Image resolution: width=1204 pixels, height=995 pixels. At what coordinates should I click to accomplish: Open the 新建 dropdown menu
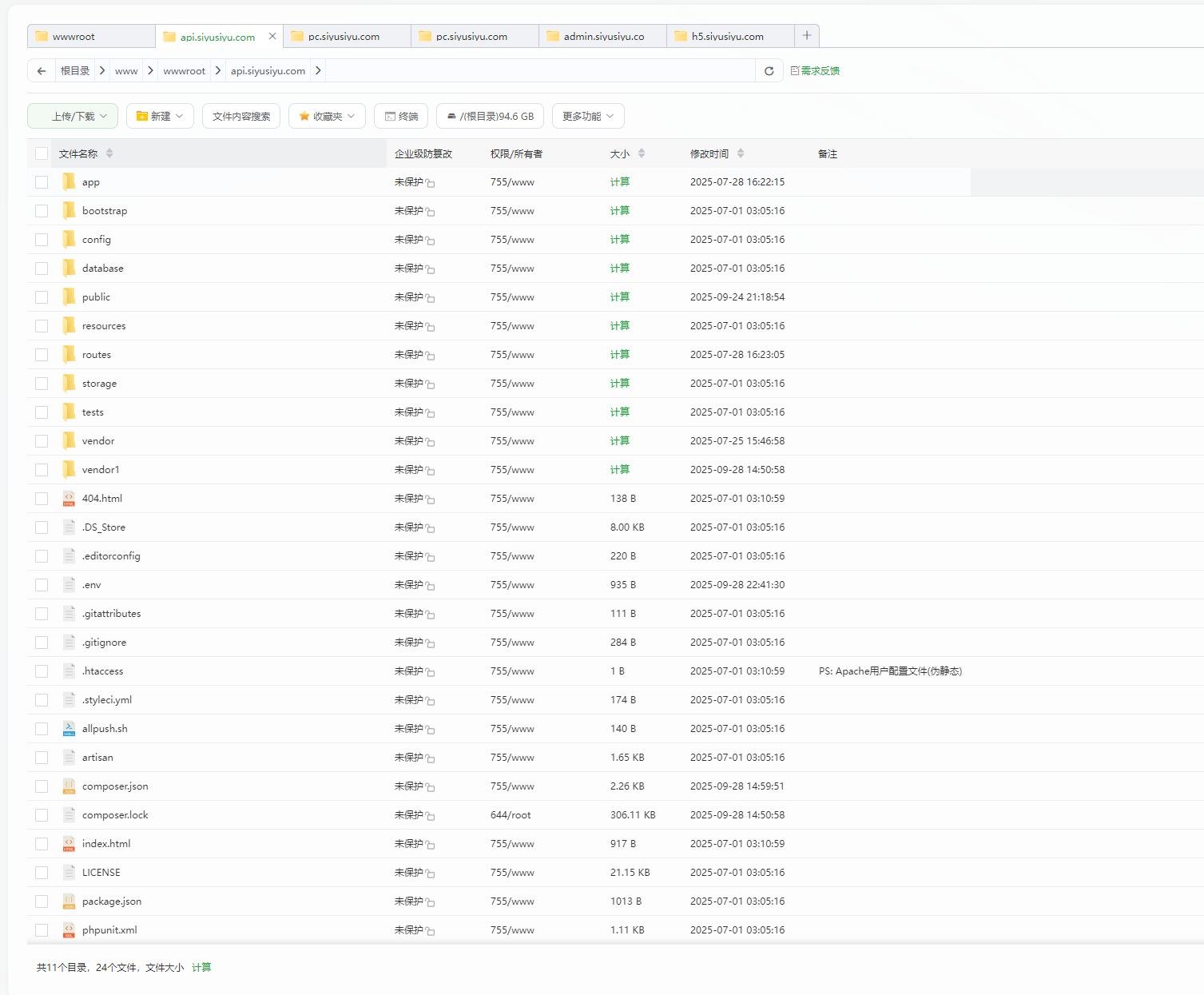point(160,116)
